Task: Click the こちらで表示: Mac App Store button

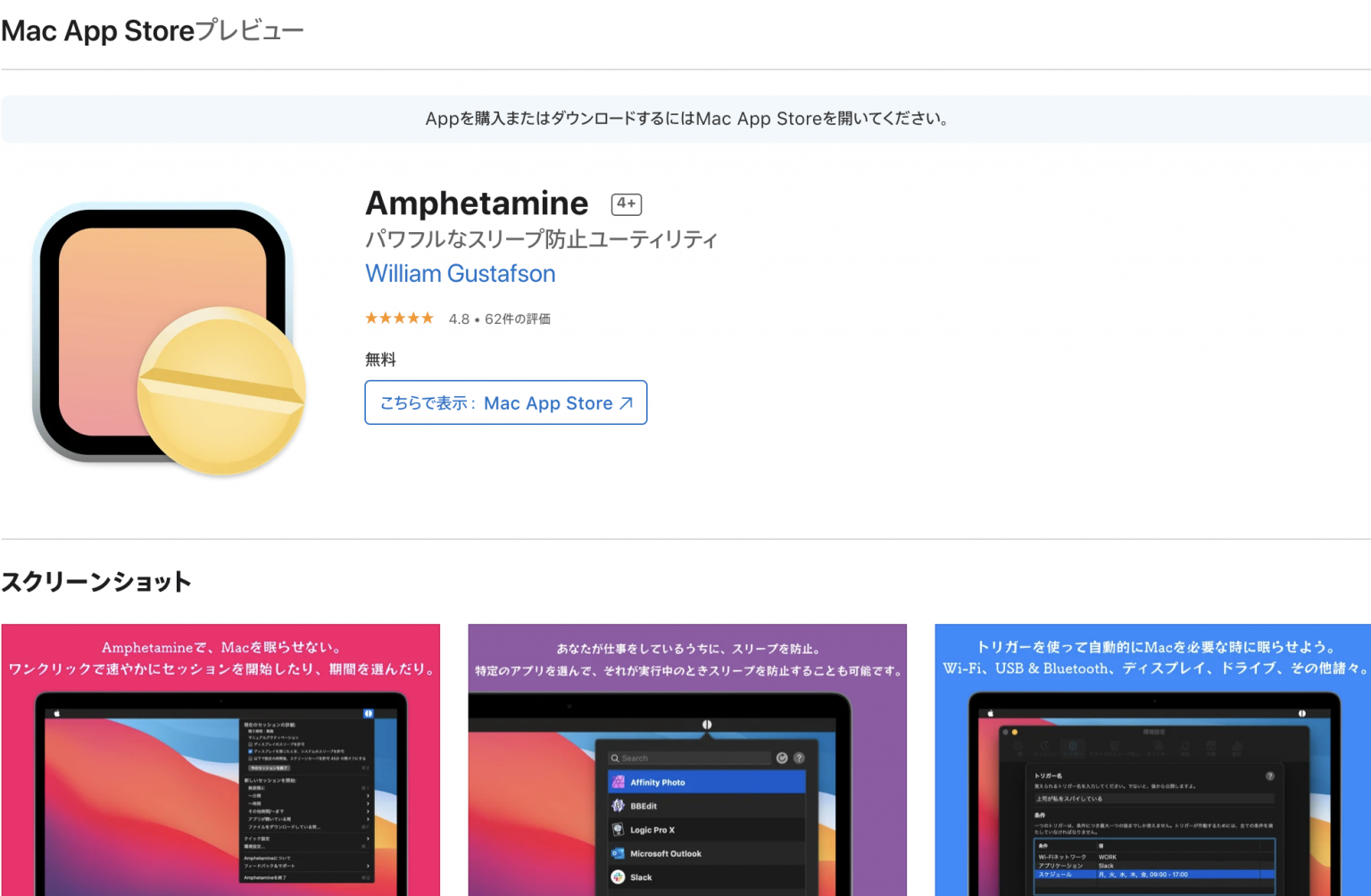Action: pos(505,402)
